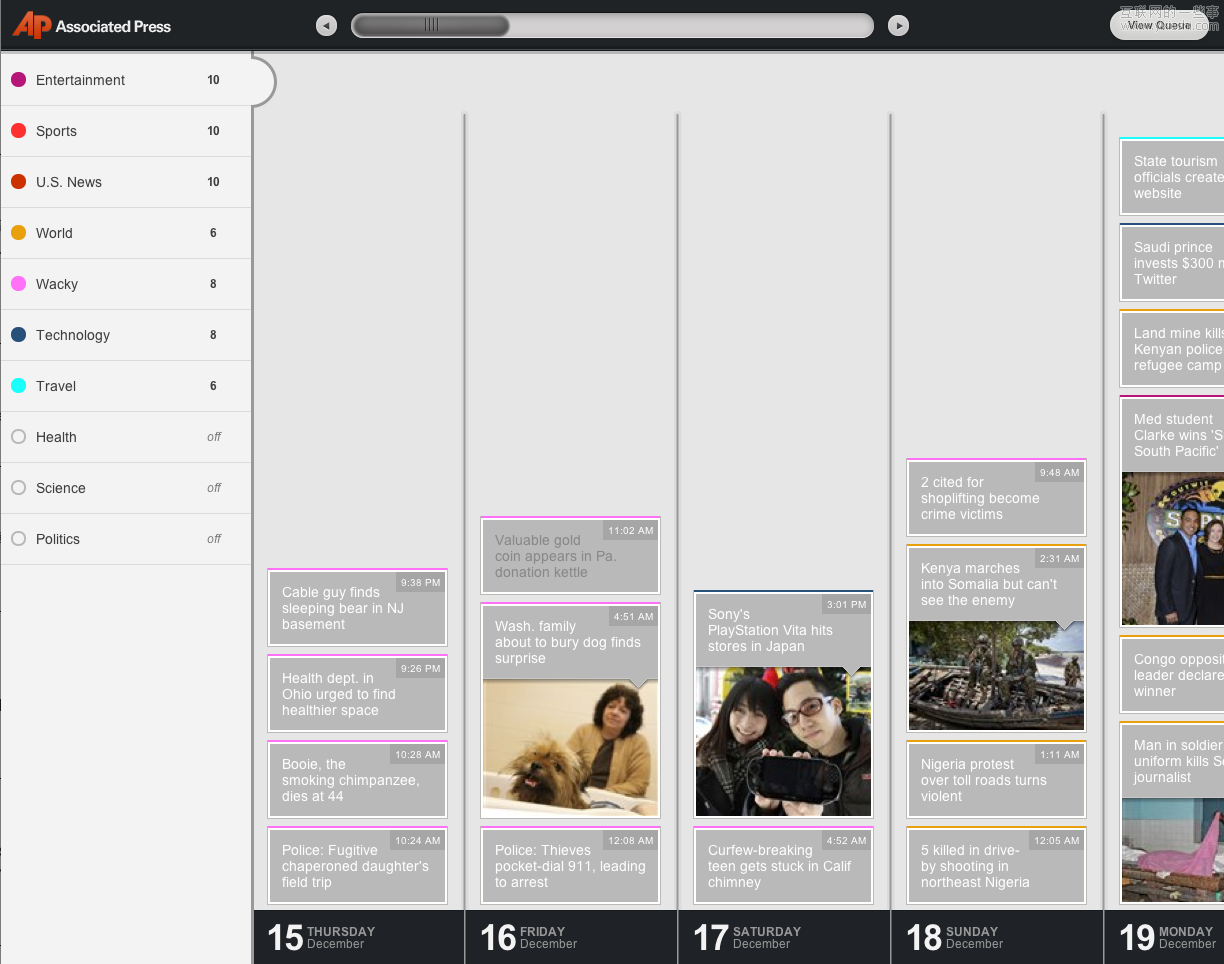The width and height of the screenshot is (1224, 964).
Task: Enable the Politics category filter
Action: pos(18,539)
